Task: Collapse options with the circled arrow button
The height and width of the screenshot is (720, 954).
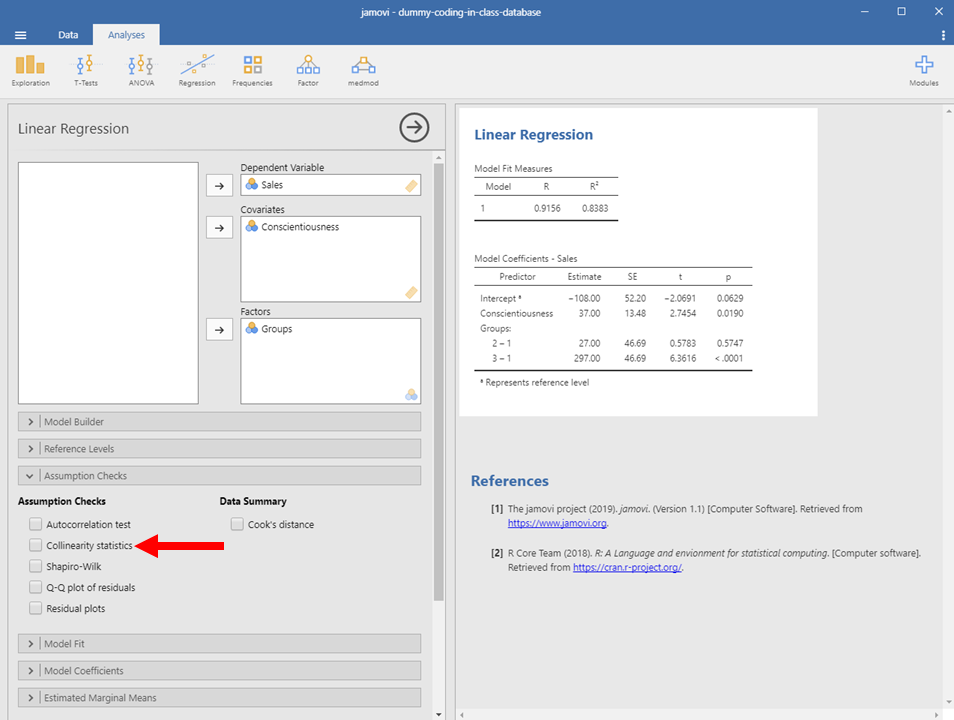Action: pyautogui.click(x=414, y=127)
